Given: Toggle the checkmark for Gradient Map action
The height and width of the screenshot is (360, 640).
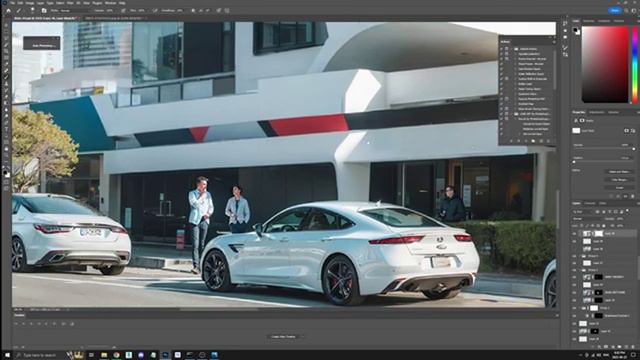Looking at the screenshot, I should pos(502,104).
